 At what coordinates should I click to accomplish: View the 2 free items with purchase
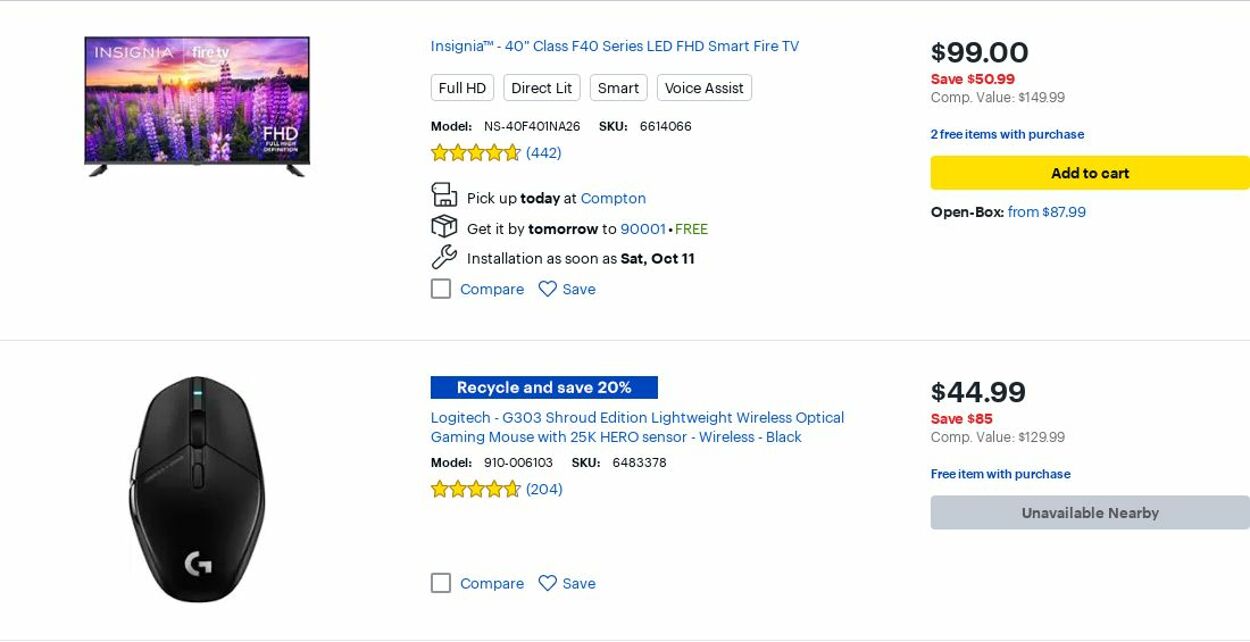click(x=1007, y=134)
